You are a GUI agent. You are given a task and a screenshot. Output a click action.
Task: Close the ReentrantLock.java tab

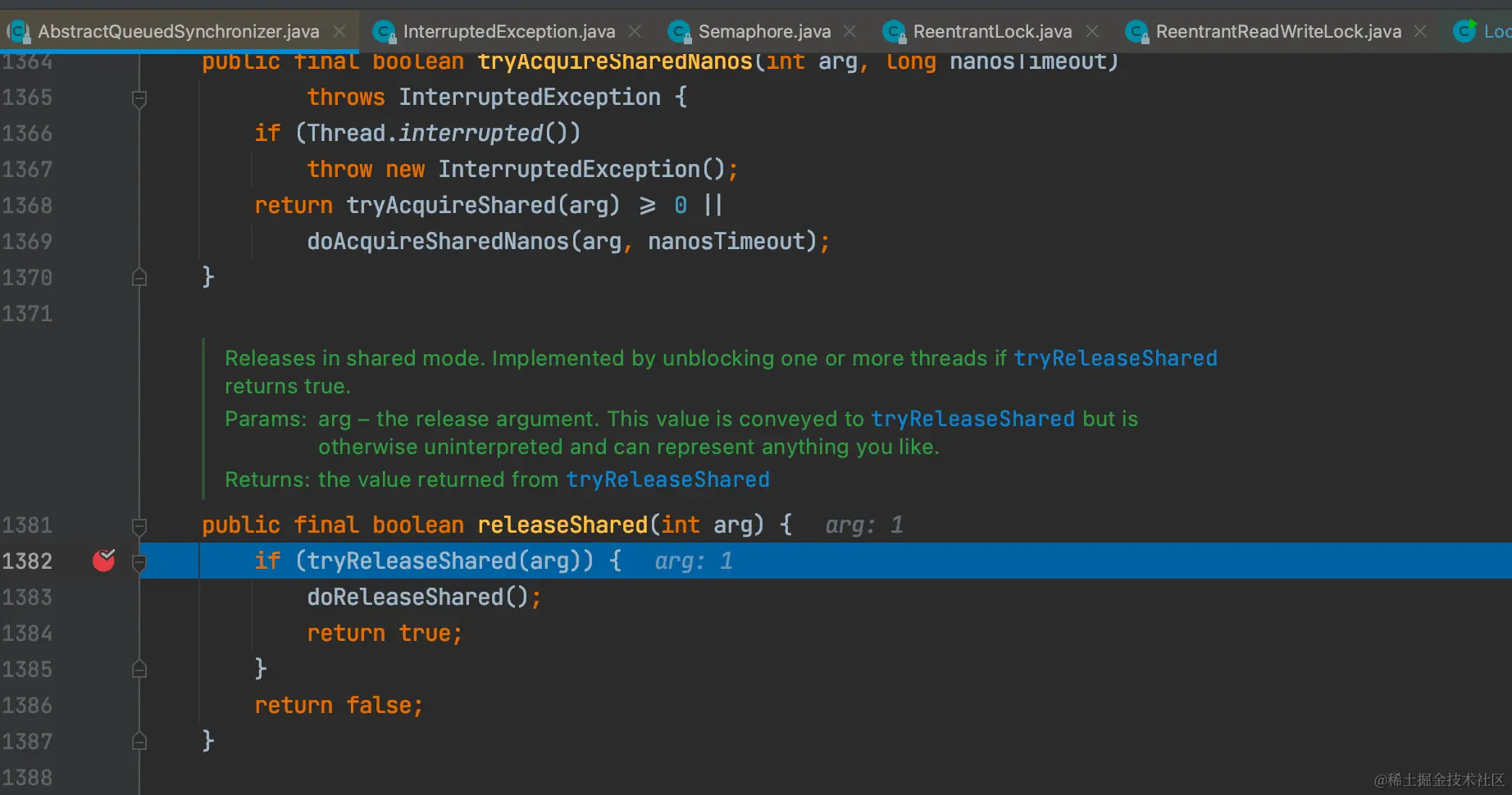(x=1092, y=31)
